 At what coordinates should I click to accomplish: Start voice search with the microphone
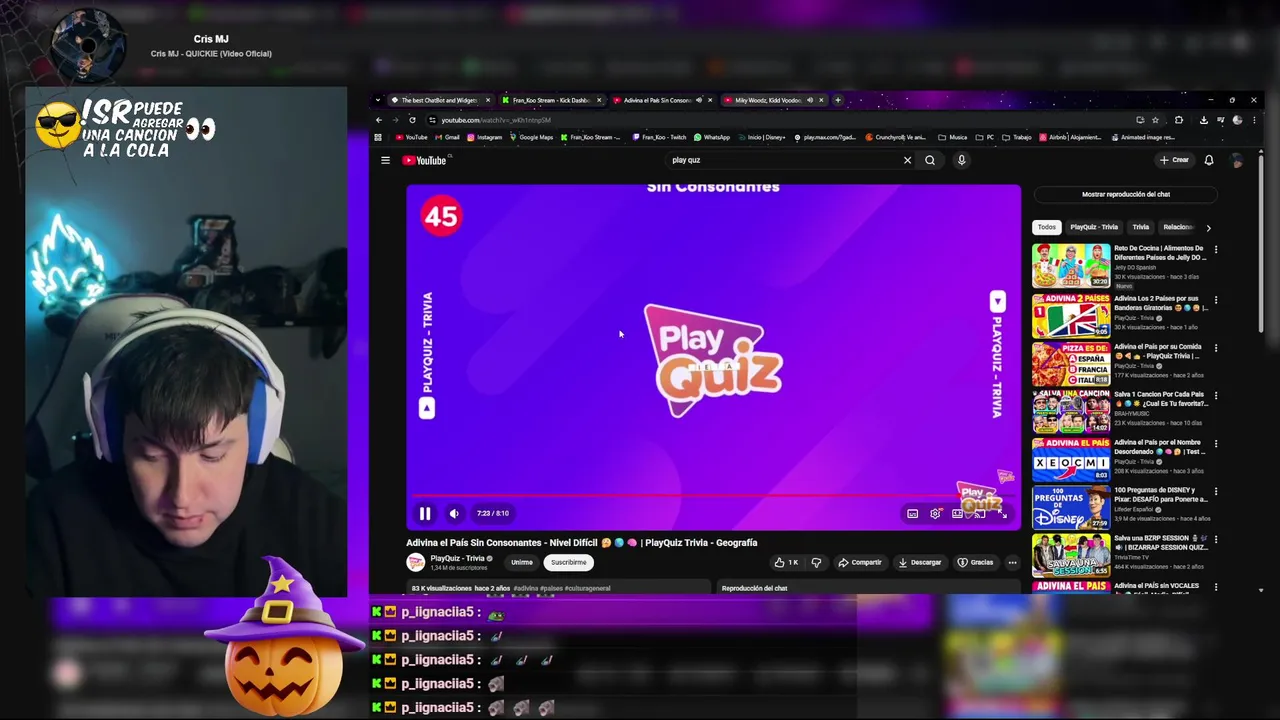pos(961,160)
